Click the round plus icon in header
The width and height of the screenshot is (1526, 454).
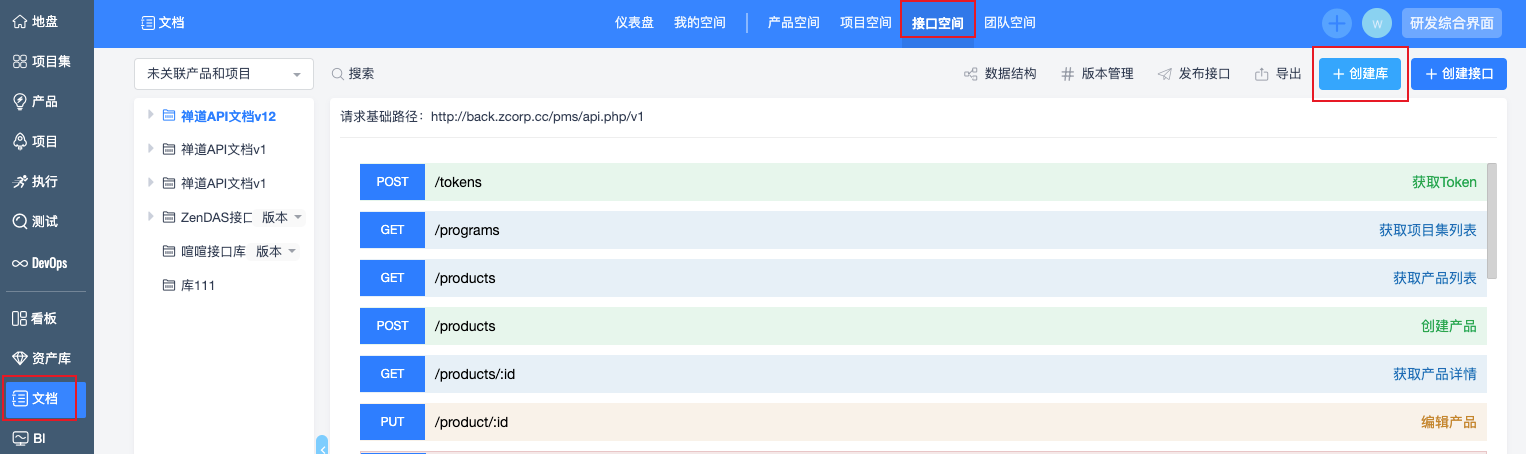tap(1336, 23)
